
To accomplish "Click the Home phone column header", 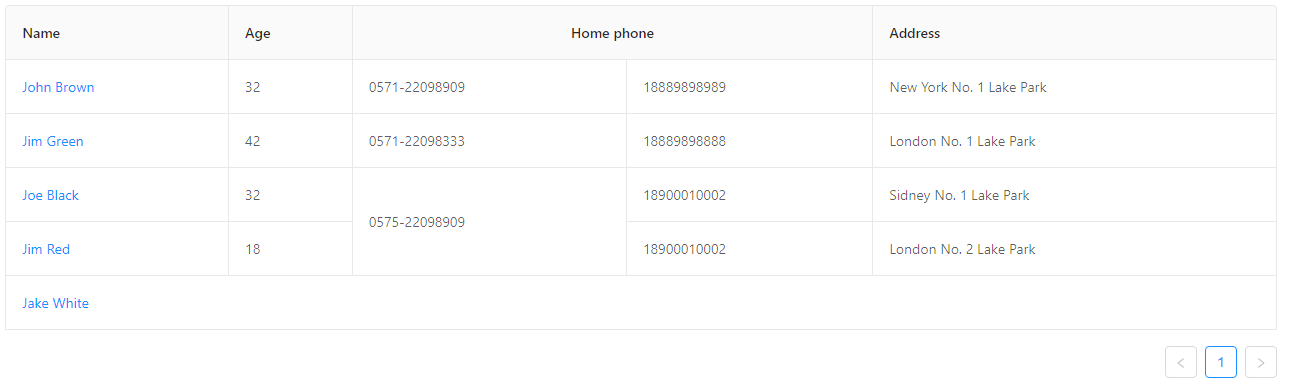I will tap(613, 33).
